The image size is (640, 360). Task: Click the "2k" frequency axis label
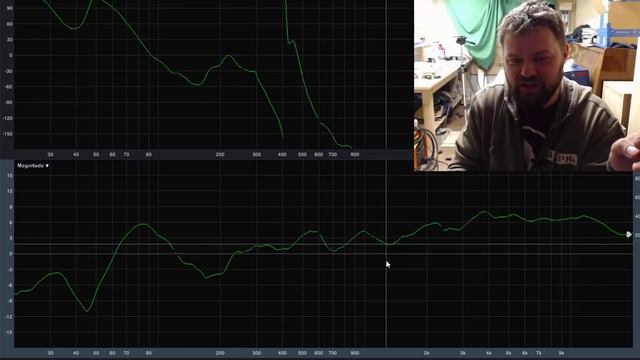[x=427, y=353]
